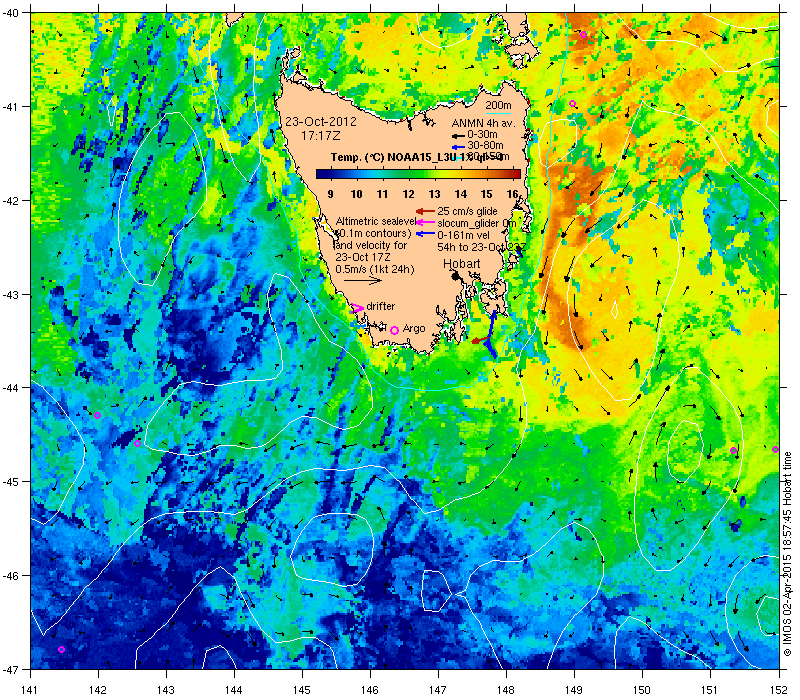Click the ANMN 4h av. label
Image resolution: width=800 pixels, height=700 pixels.
pos(484,123)
